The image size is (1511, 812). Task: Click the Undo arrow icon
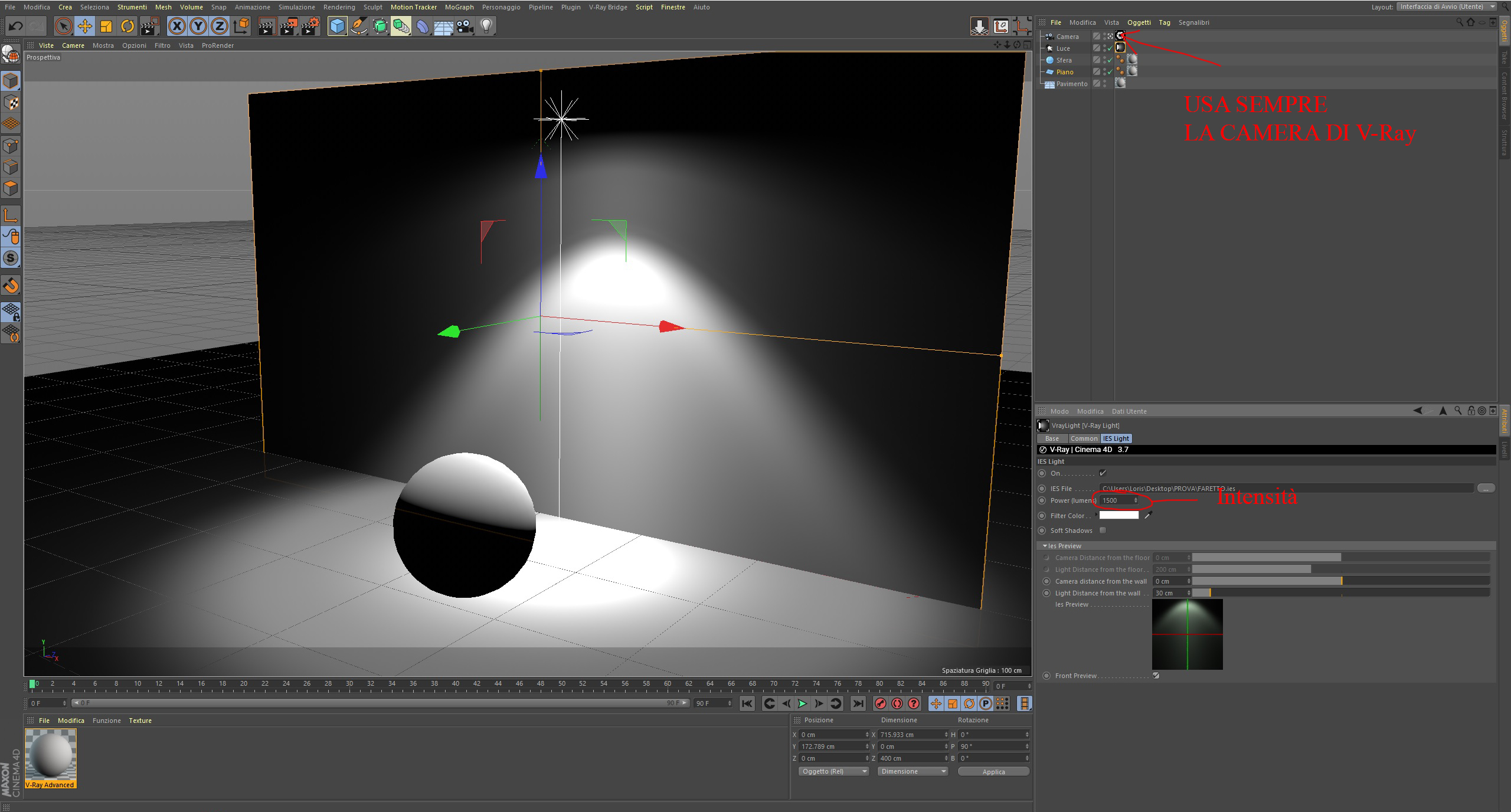click(x=16, y=26)
